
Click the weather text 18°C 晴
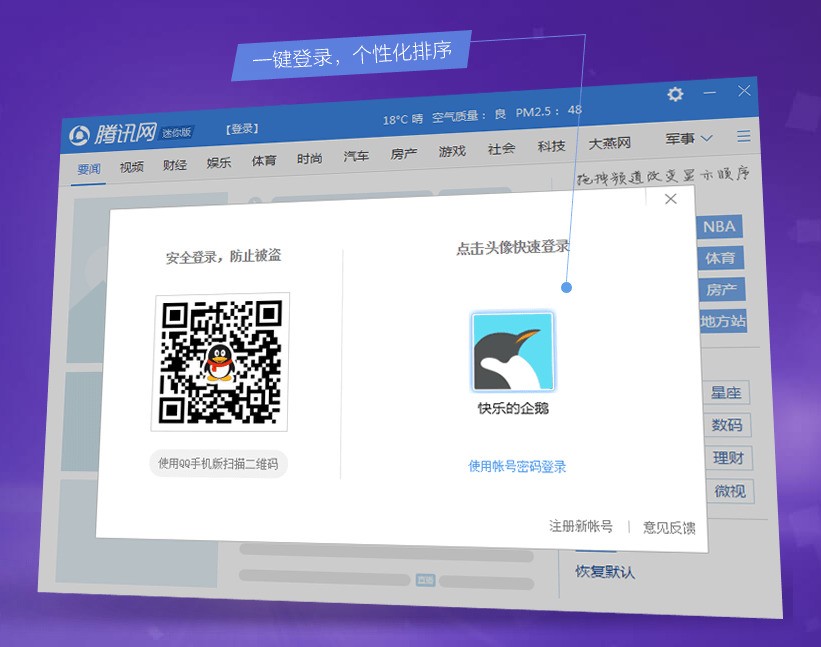pos(403,119)
